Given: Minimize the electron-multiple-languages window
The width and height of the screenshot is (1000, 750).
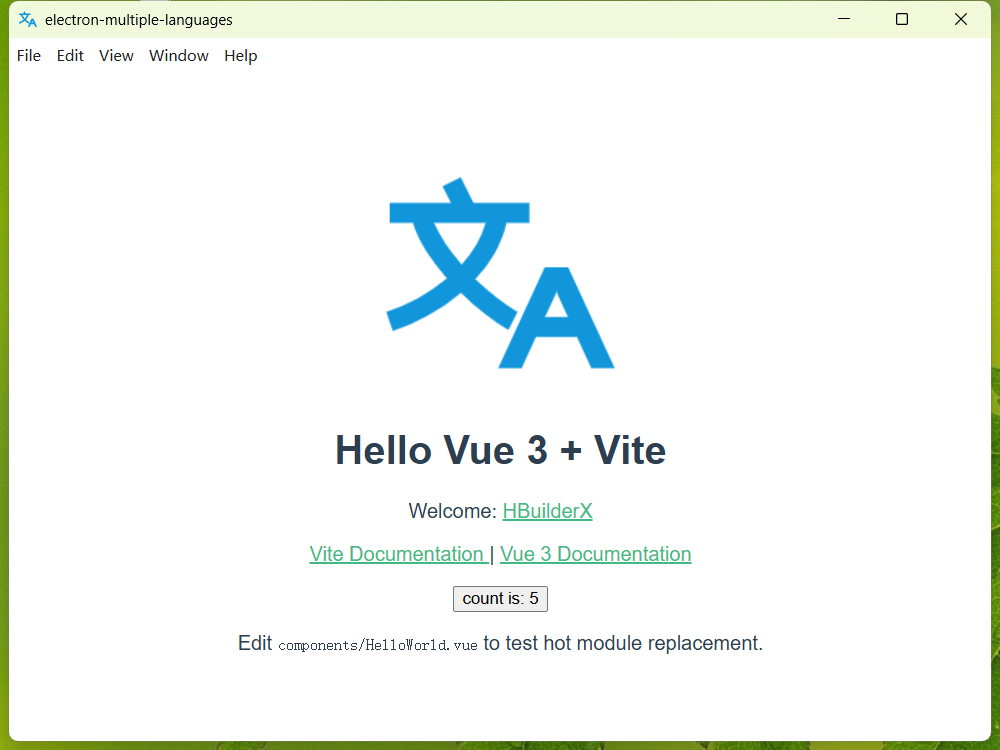Looking at the screenshot, I should (x=844, y=19).
